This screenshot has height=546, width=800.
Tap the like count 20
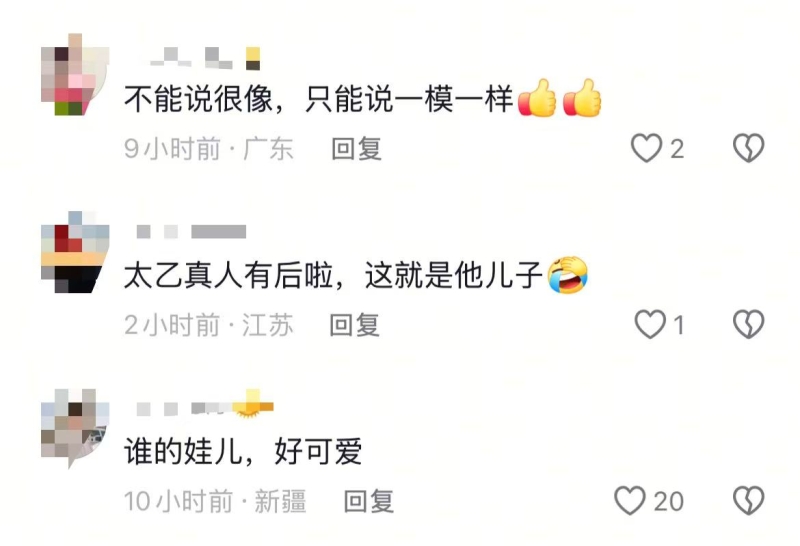click(668, 501)
